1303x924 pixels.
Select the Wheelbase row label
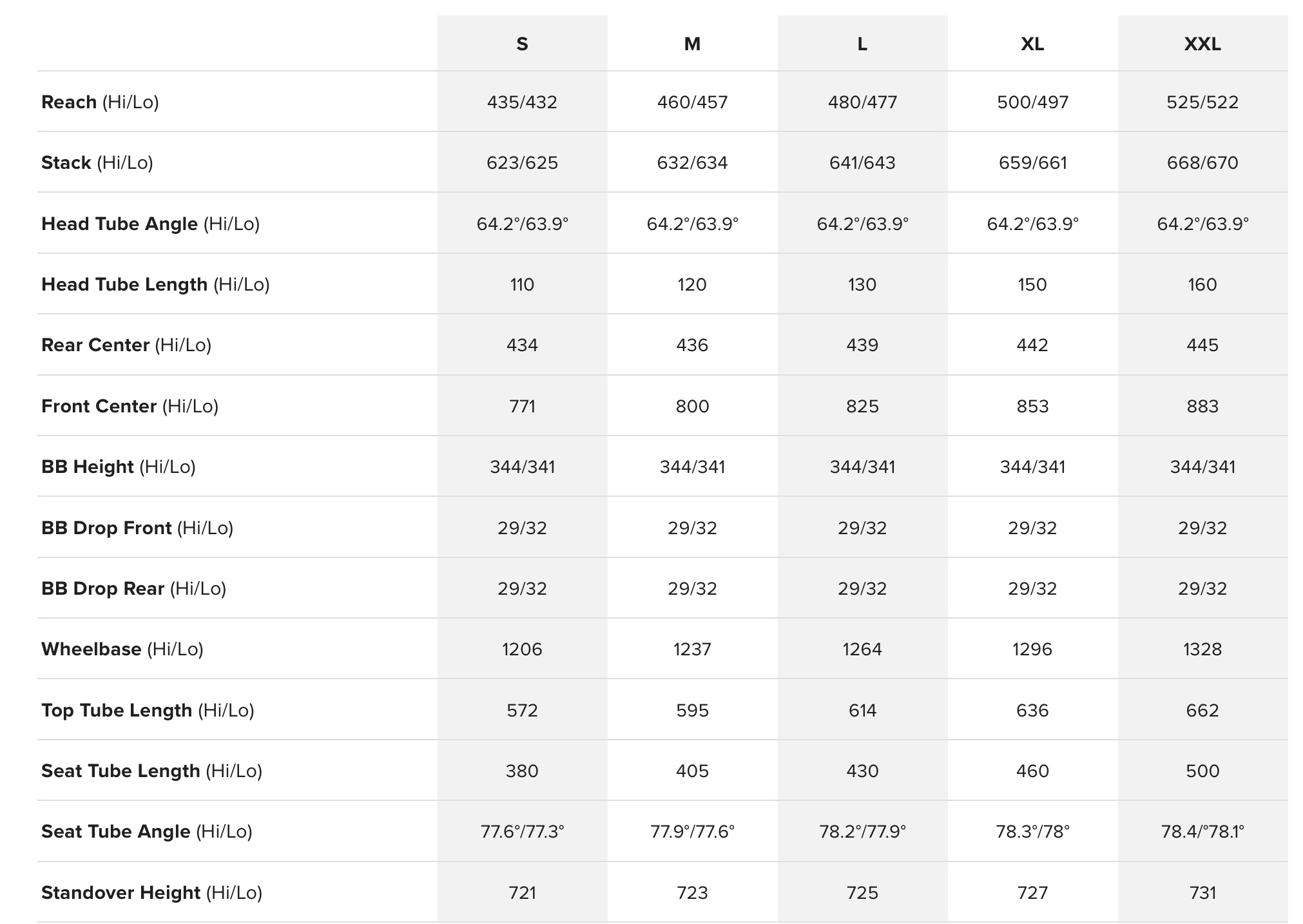122,649
